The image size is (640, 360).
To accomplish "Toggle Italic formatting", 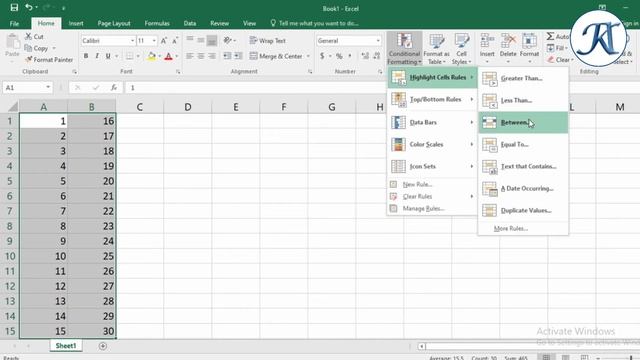I will [97, 56].
